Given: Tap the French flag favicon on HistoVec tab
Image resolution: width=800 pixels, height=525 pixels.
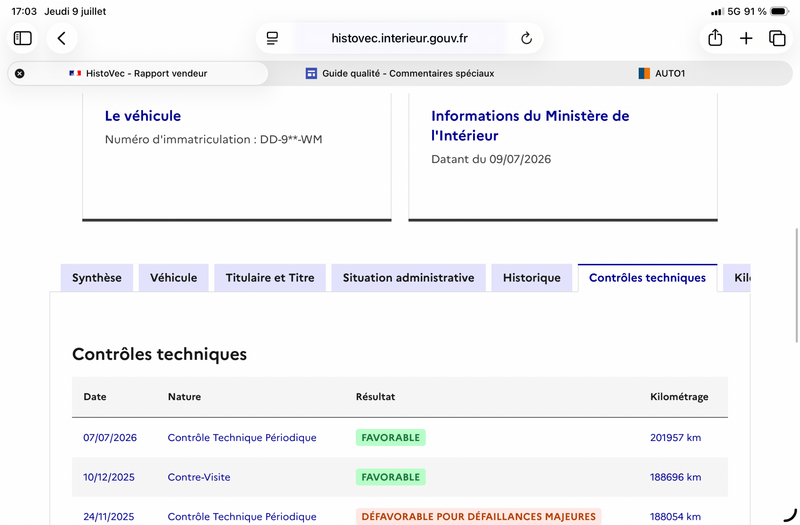Looking at the screenshot, I should pyautogui.click(x=75, y=73).
